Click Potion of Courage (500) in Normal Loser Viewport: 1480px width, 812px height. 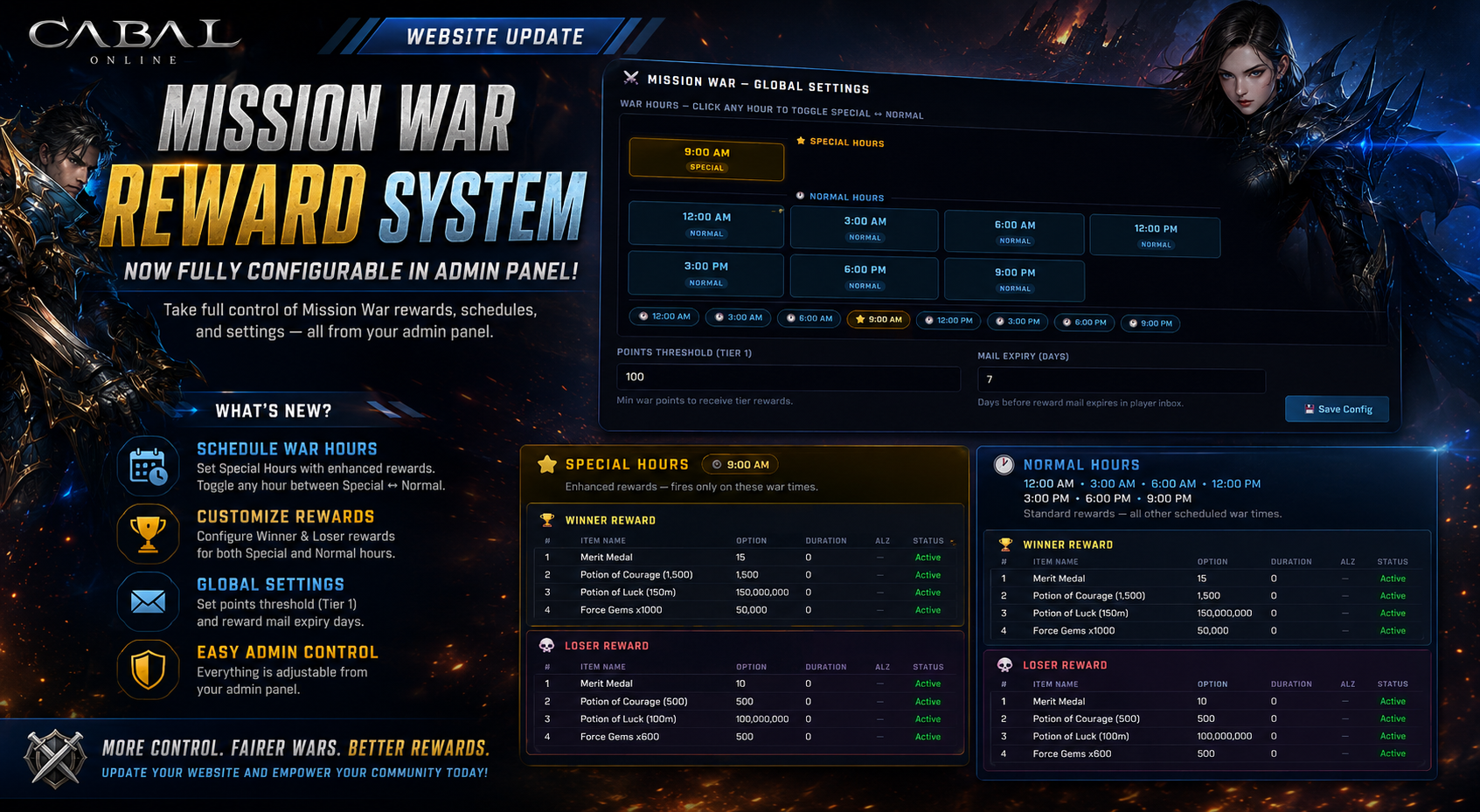1087,718
